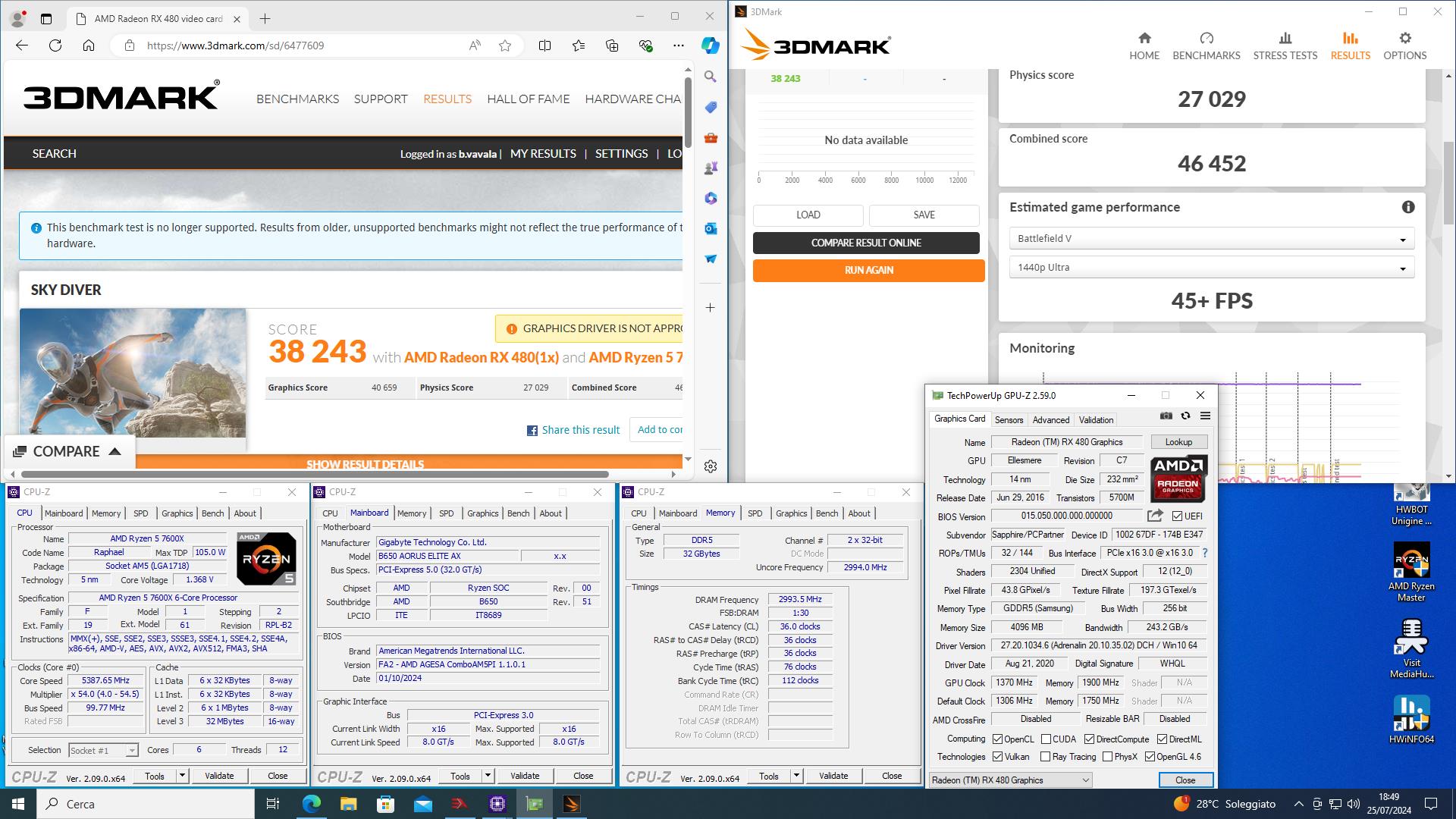This screenshot has height=819, width=1456.
Task: Click Validate in the first CPU-Z window
Action: 219,776
